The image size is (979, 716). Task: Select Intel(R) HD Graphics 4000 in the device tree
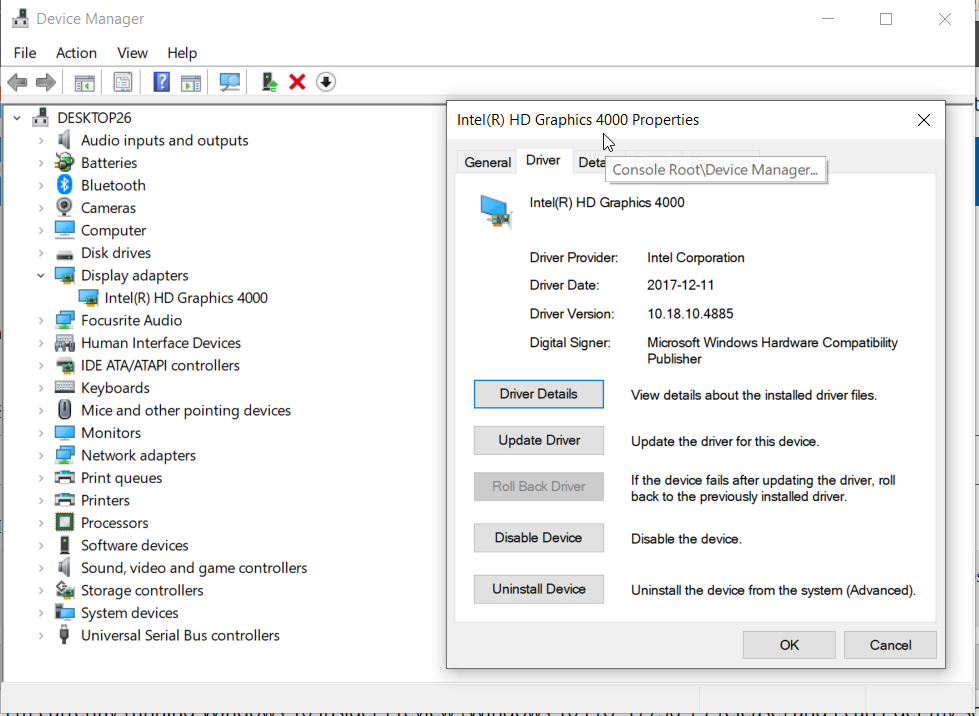pos(186,298)
